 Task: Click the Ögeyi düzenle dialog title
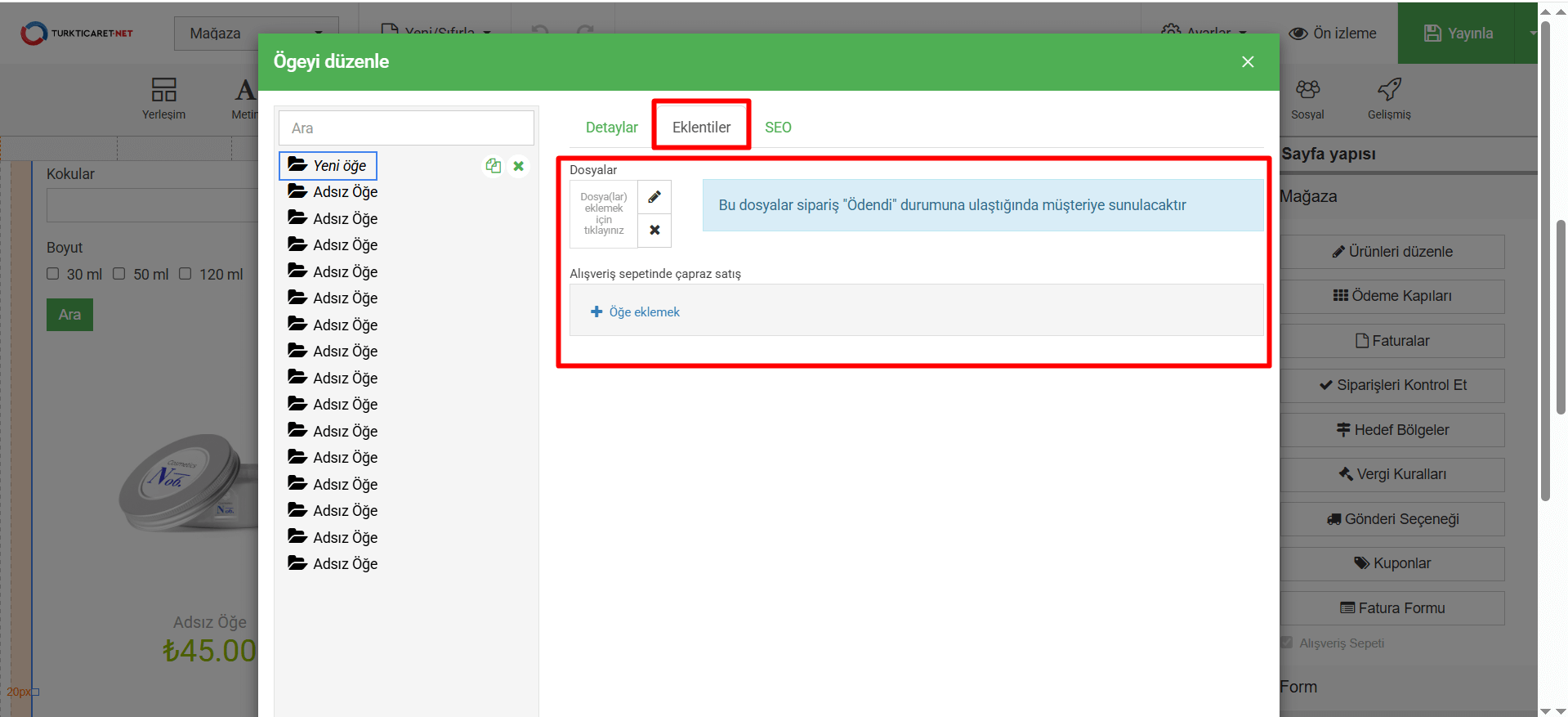tap(331, 61)
